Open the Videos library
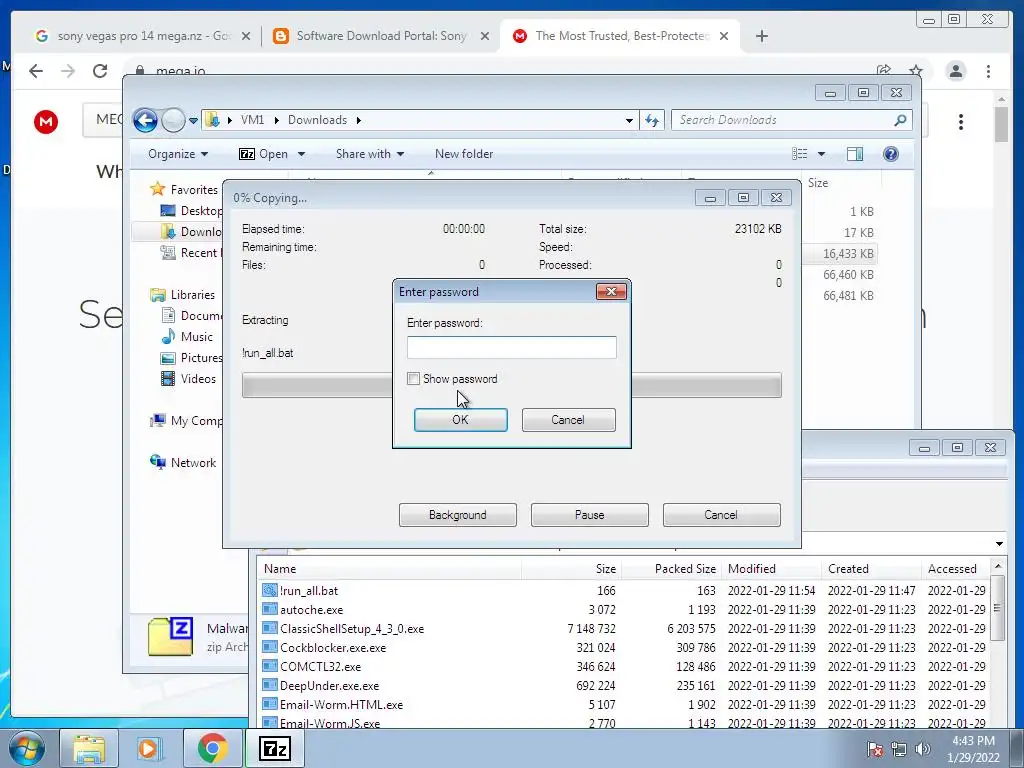 click(189, 379)
